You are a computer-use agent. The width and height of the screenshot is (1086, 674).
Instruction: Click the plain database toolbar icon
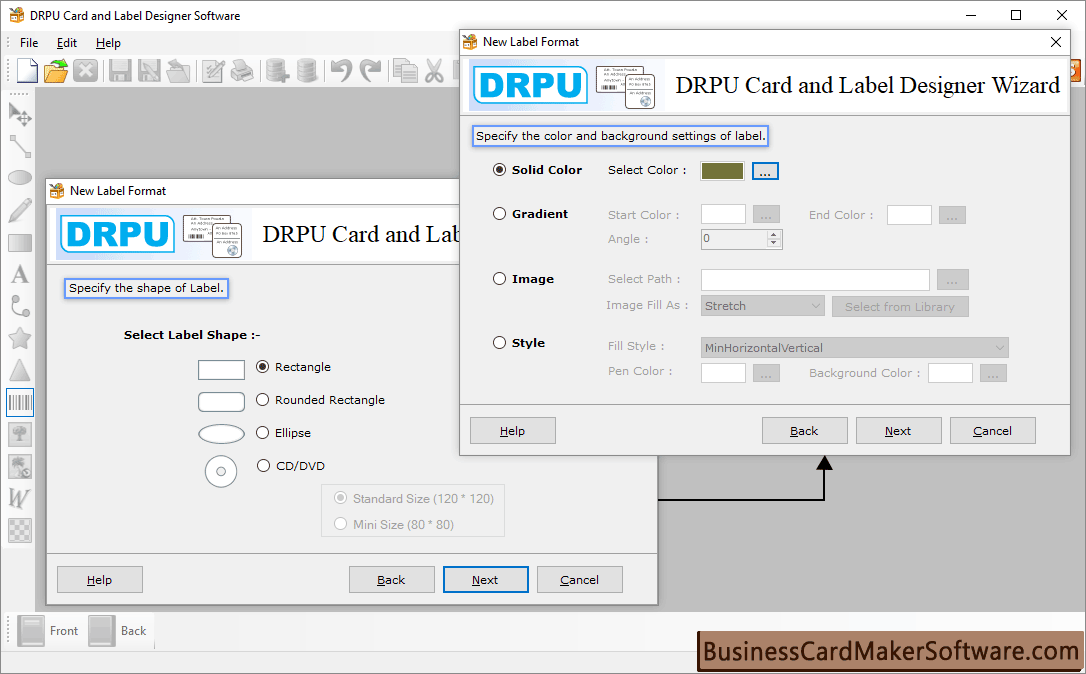coord(306,70)
